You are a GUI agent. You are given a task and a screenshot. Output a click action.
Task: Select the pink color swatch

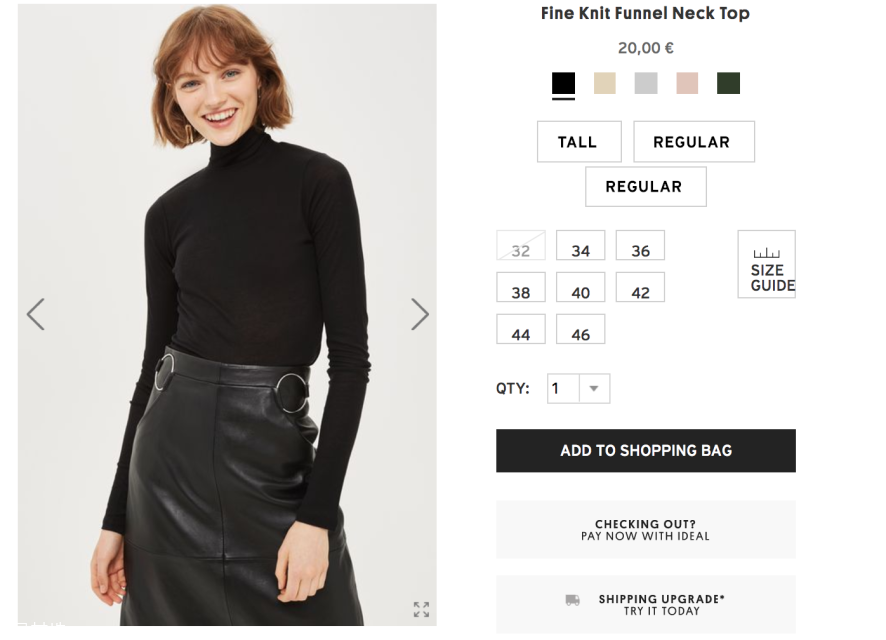click(x=687, y=83)
